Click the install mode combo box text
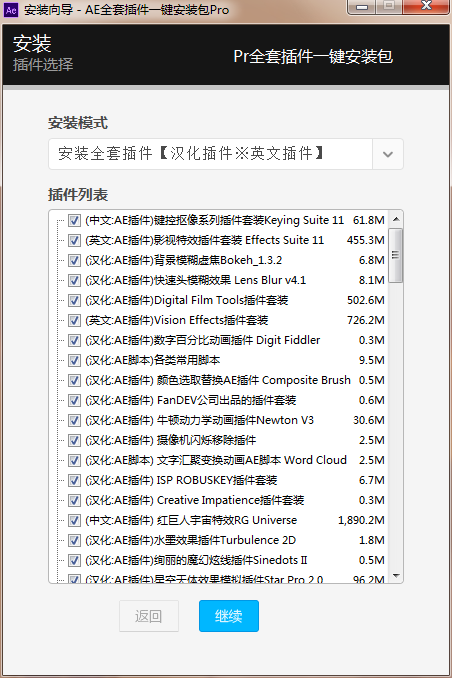This screenshot has height=678, width=452. [x=191, y=154]
